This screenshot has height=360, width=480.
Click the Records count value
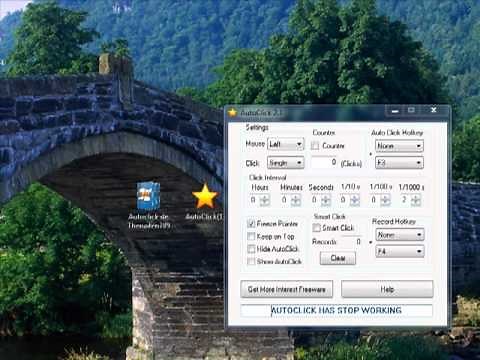(358, 242)
